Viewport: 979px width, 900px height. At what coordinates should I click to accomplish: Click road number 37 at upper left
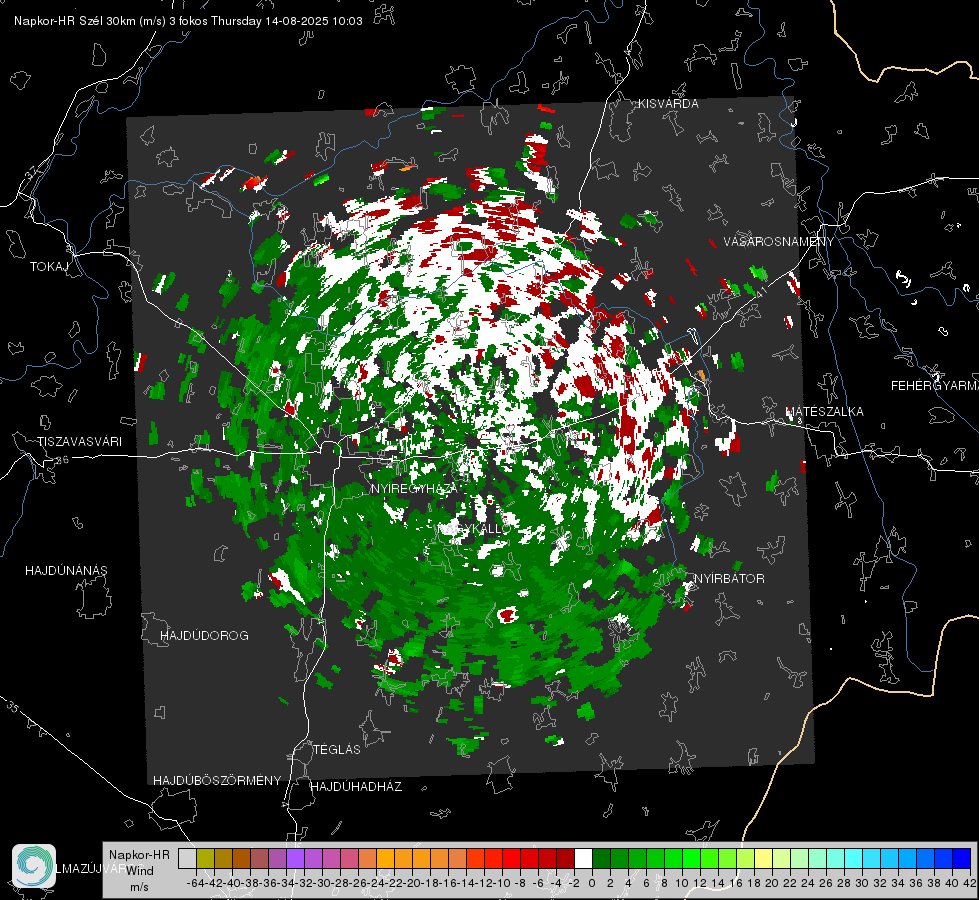31,172
